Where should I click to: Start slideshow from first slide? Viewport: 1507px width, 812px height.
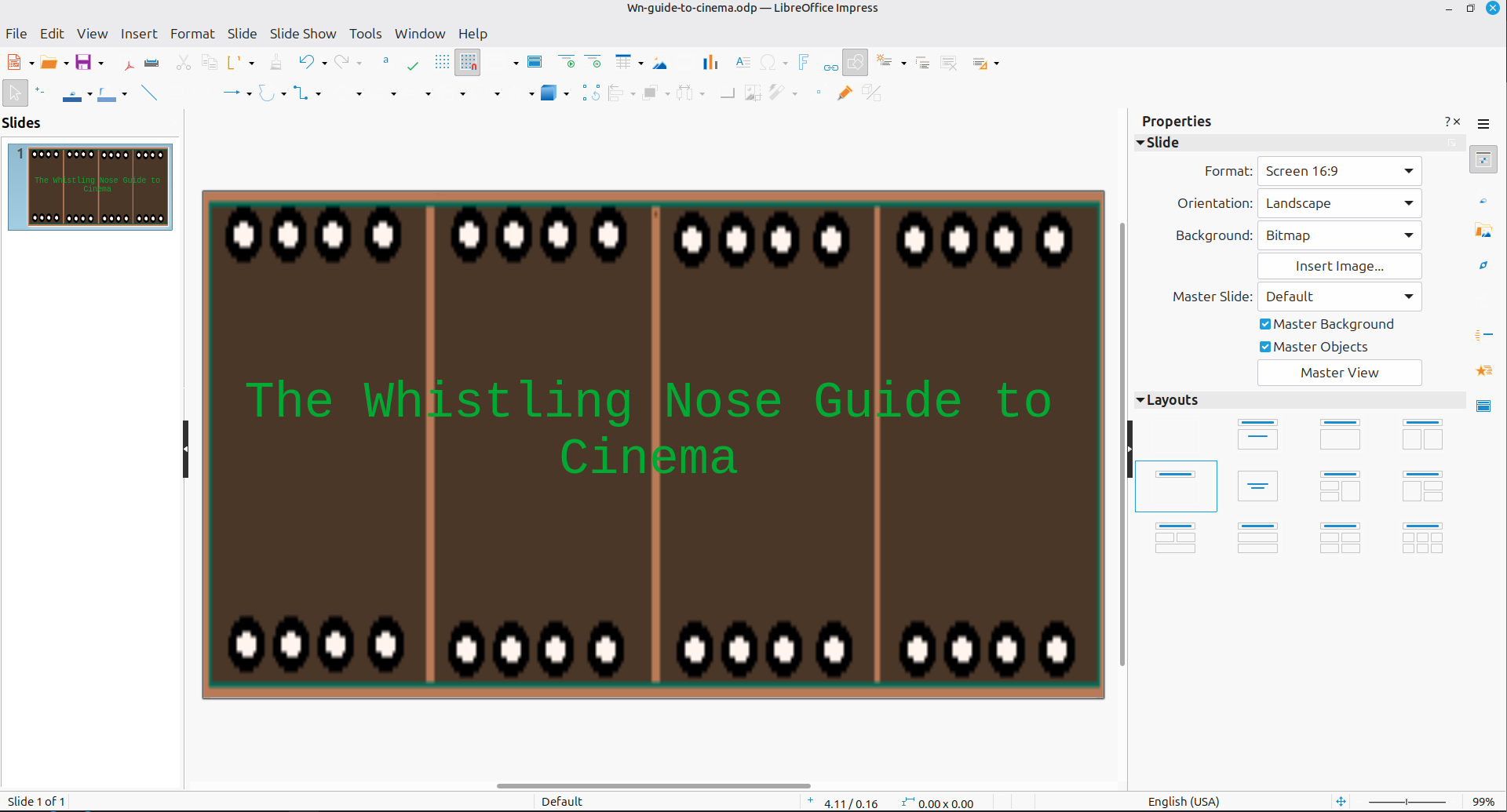(x=567, y=63)
